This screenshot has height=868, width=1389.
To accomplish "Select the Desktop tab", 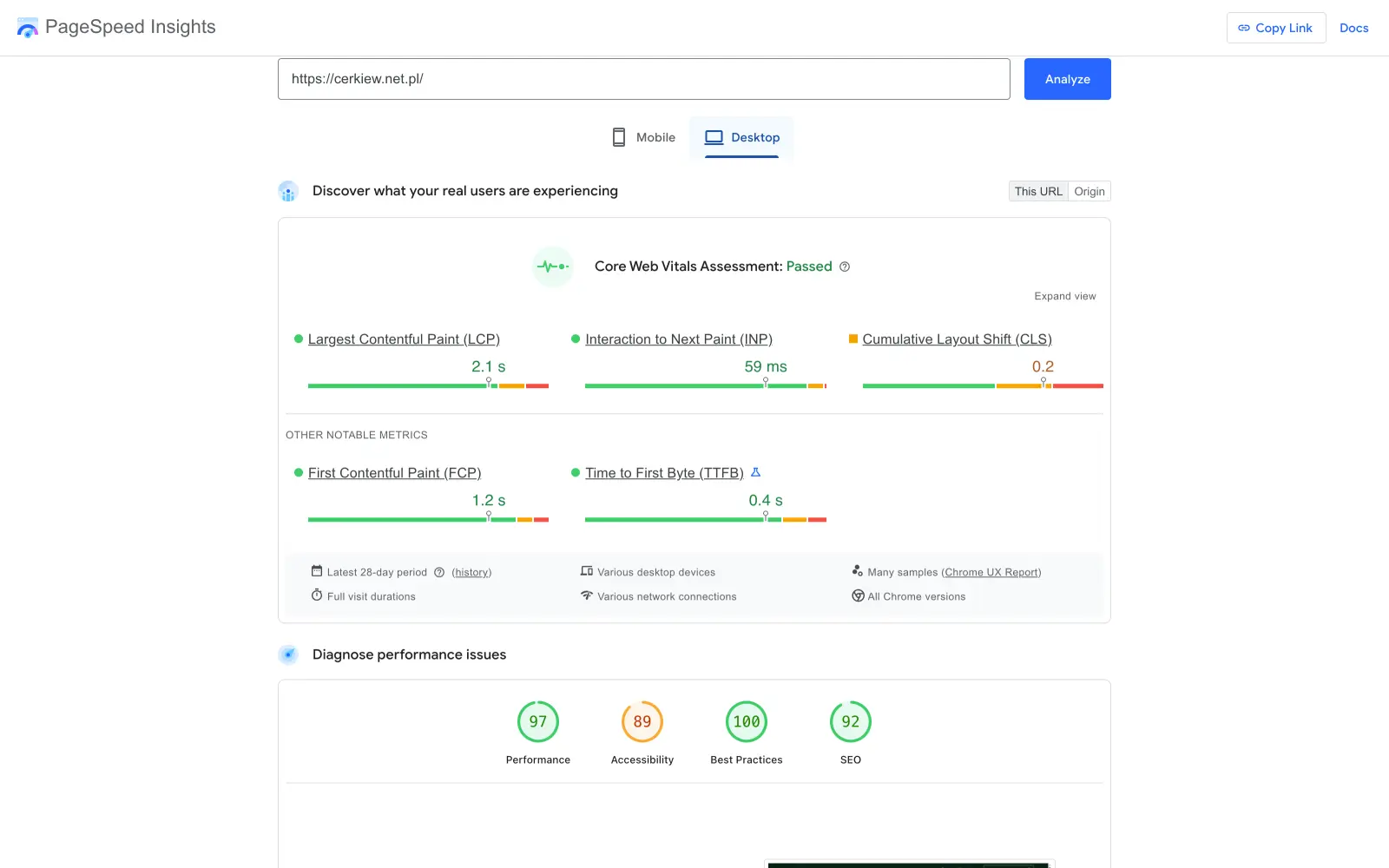I will [x=742, y=137].
